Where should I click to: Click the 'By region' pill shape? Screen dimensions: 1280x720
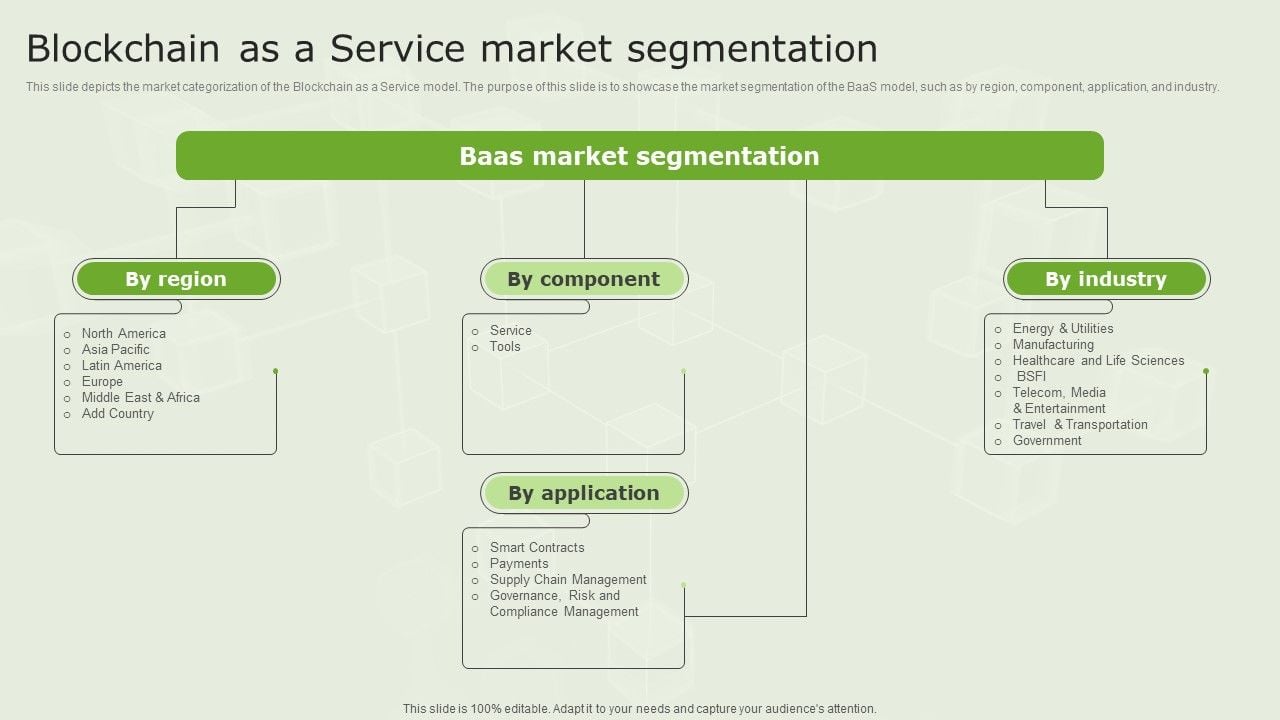pos(177,279)
